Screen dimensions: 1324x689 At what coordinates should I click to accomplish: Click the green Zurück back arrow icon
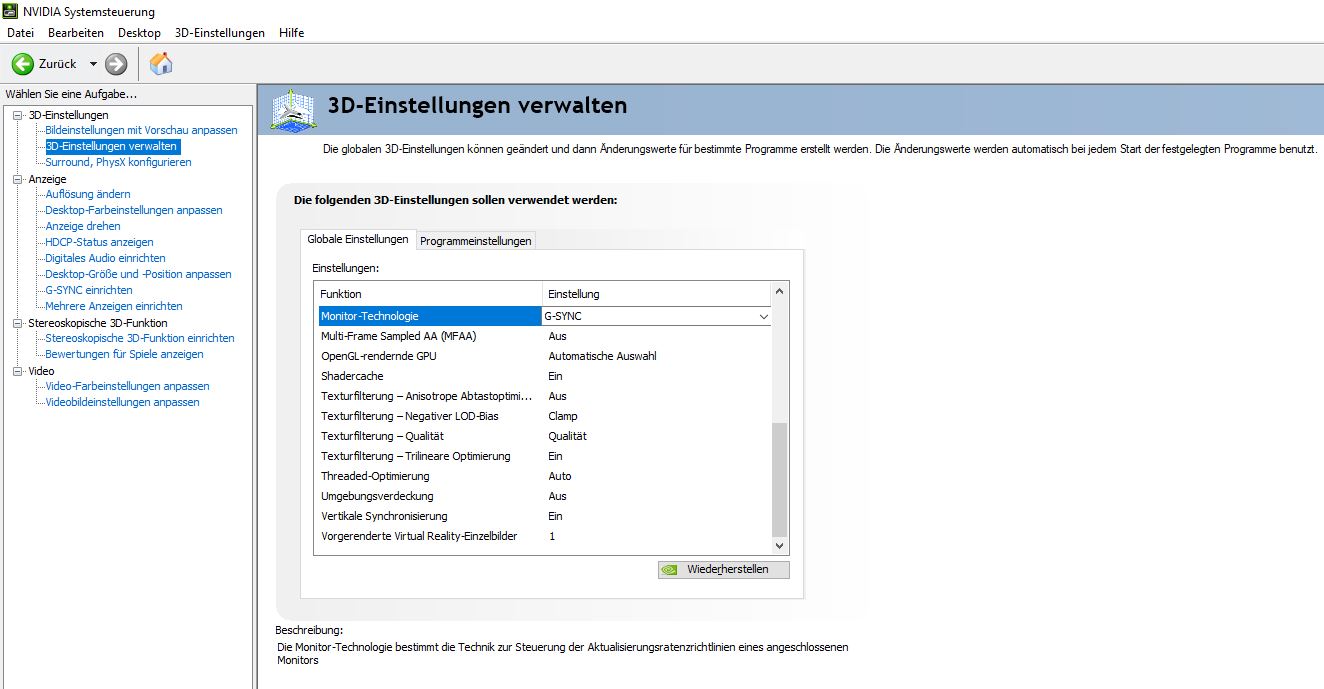click(22, 64)
